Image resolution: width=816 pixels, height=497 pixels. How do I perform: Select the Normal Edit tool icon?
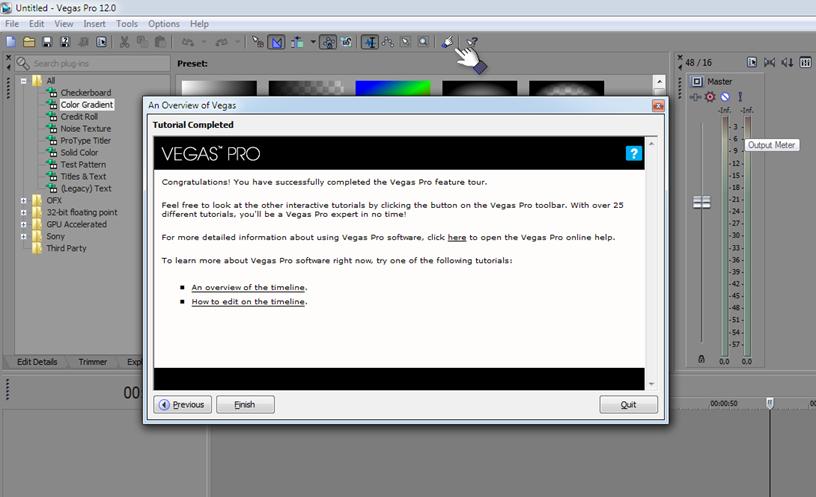[x=370, y=42]
